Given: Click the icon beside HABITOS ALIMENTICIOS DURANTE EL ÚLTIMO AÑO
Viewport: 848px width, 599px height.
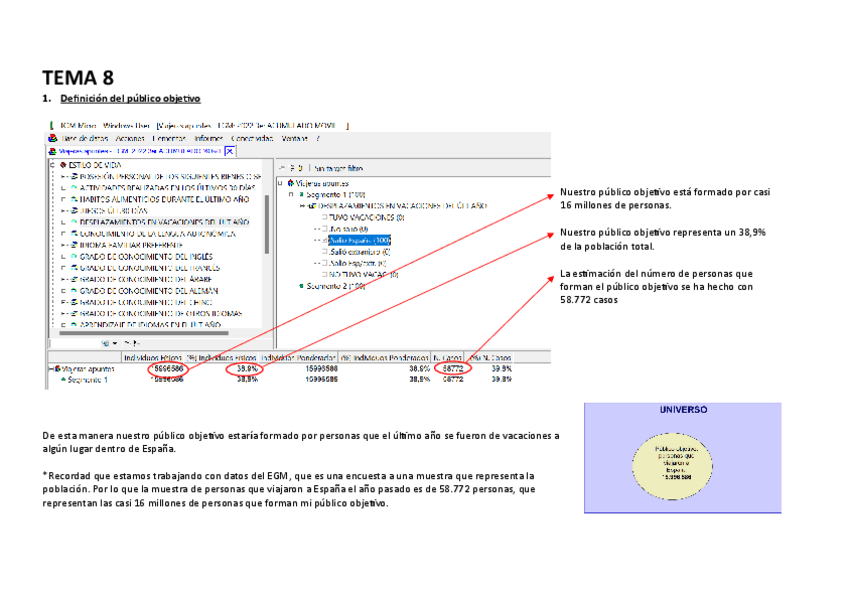Looking at the screenshot, I should click(74, 199).
